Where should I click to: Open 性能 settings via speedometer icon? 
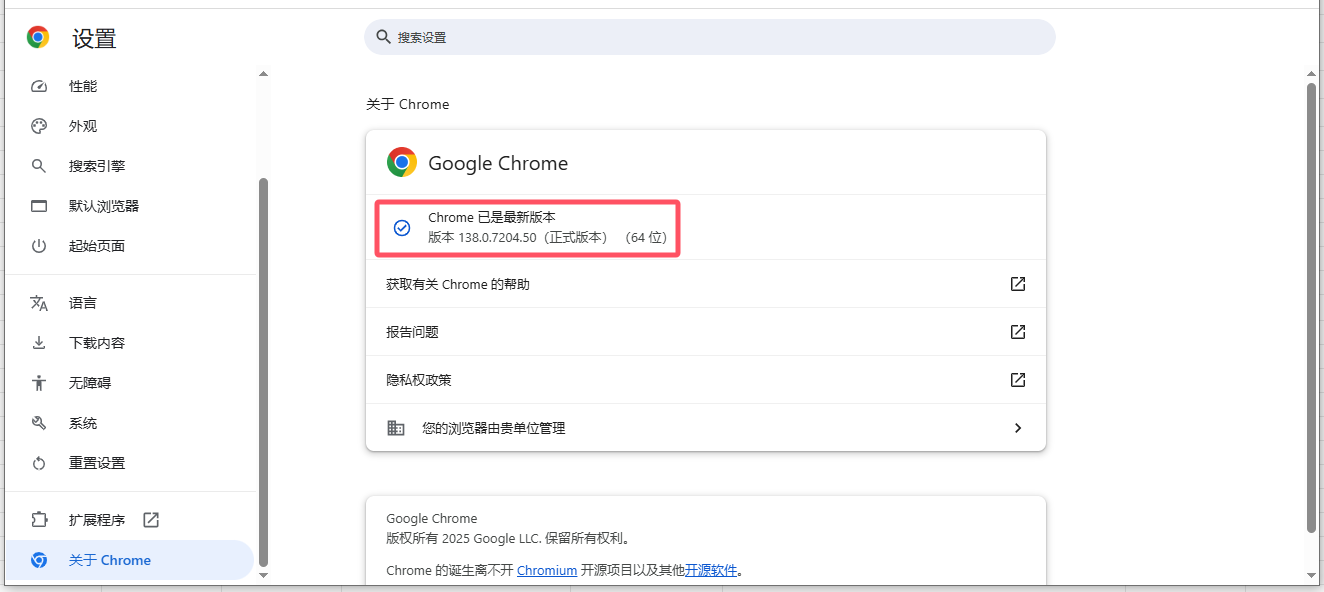[x=39, y=86]
